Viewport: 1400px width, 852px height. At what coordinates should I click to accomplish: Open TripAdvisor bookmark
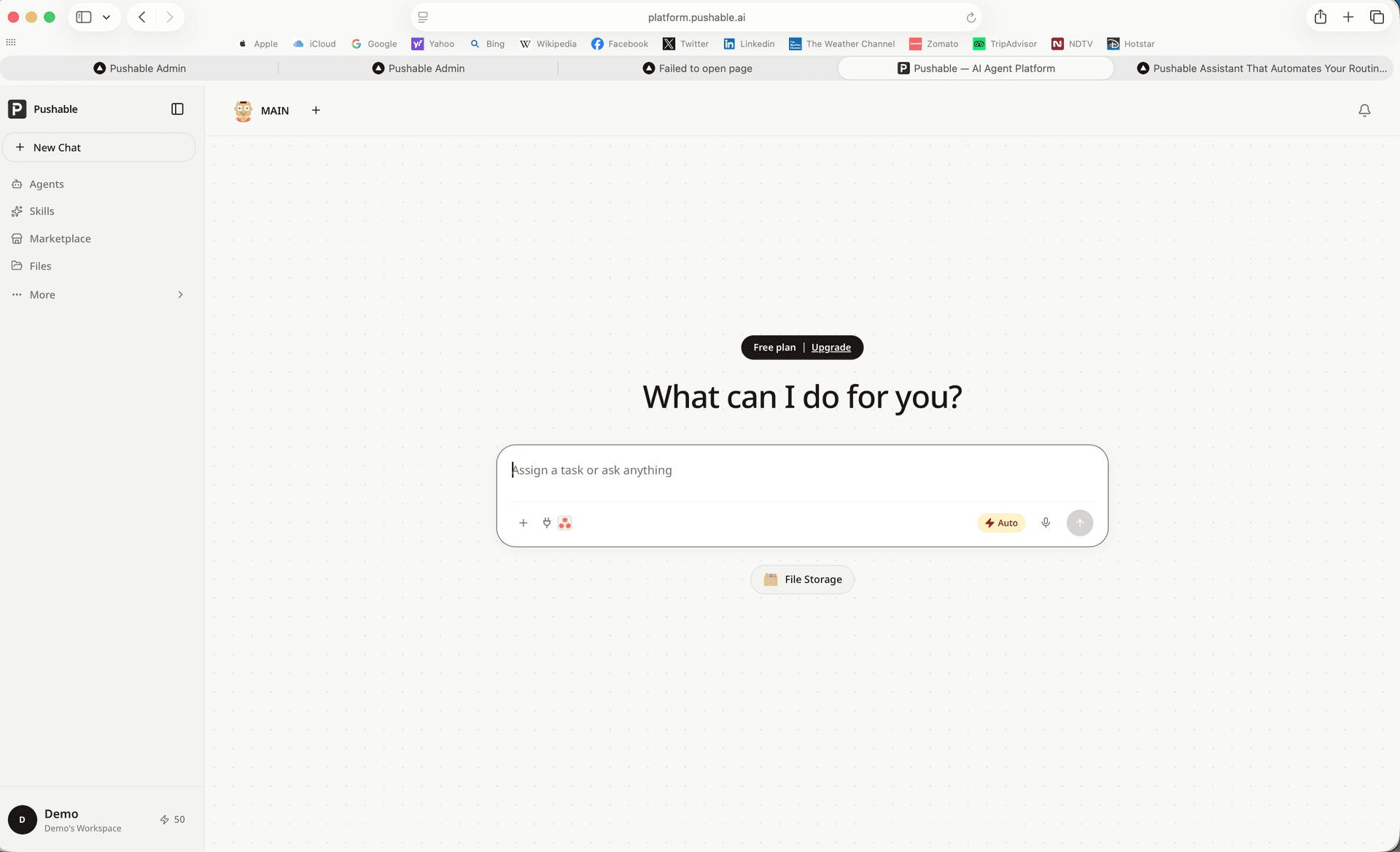(1005, 44)
